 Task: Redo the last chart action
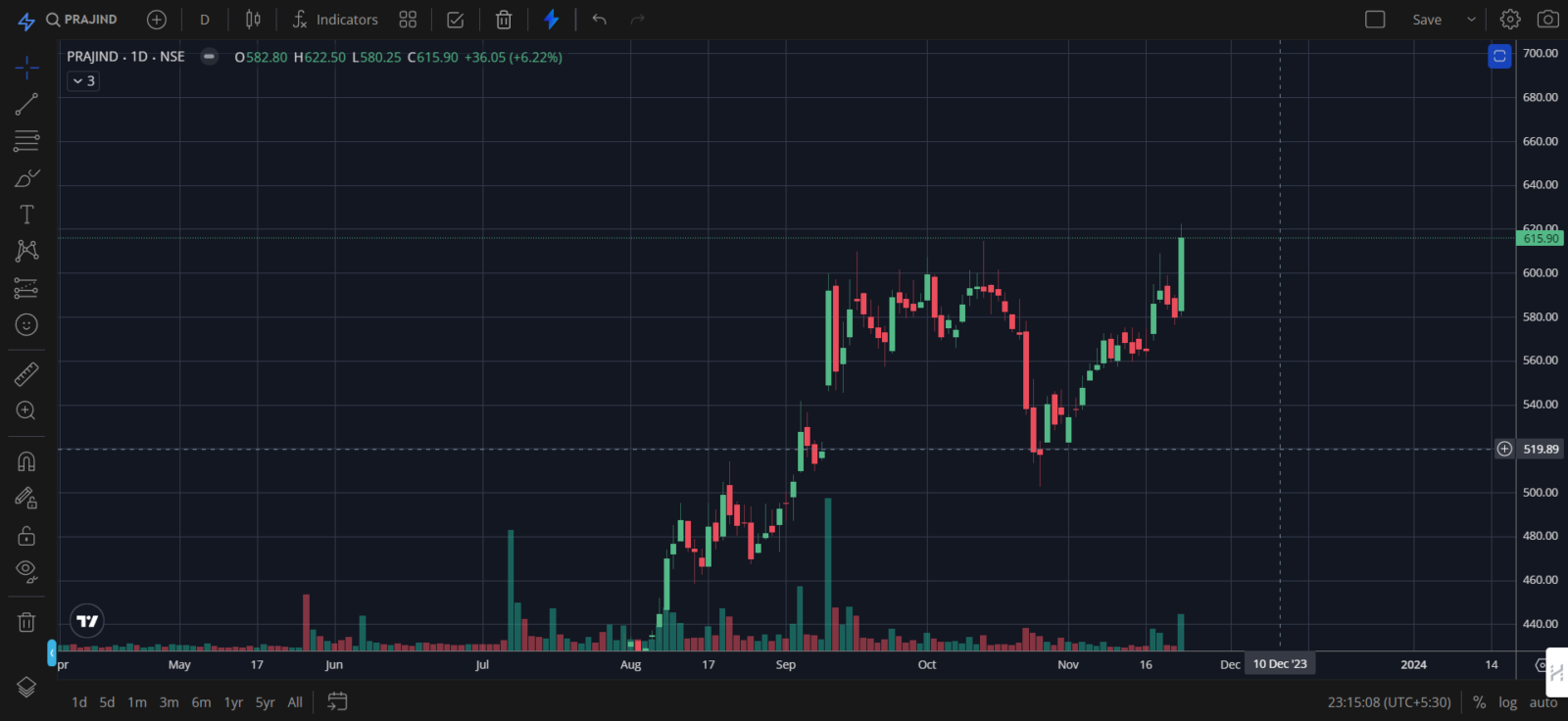[638, 20]
